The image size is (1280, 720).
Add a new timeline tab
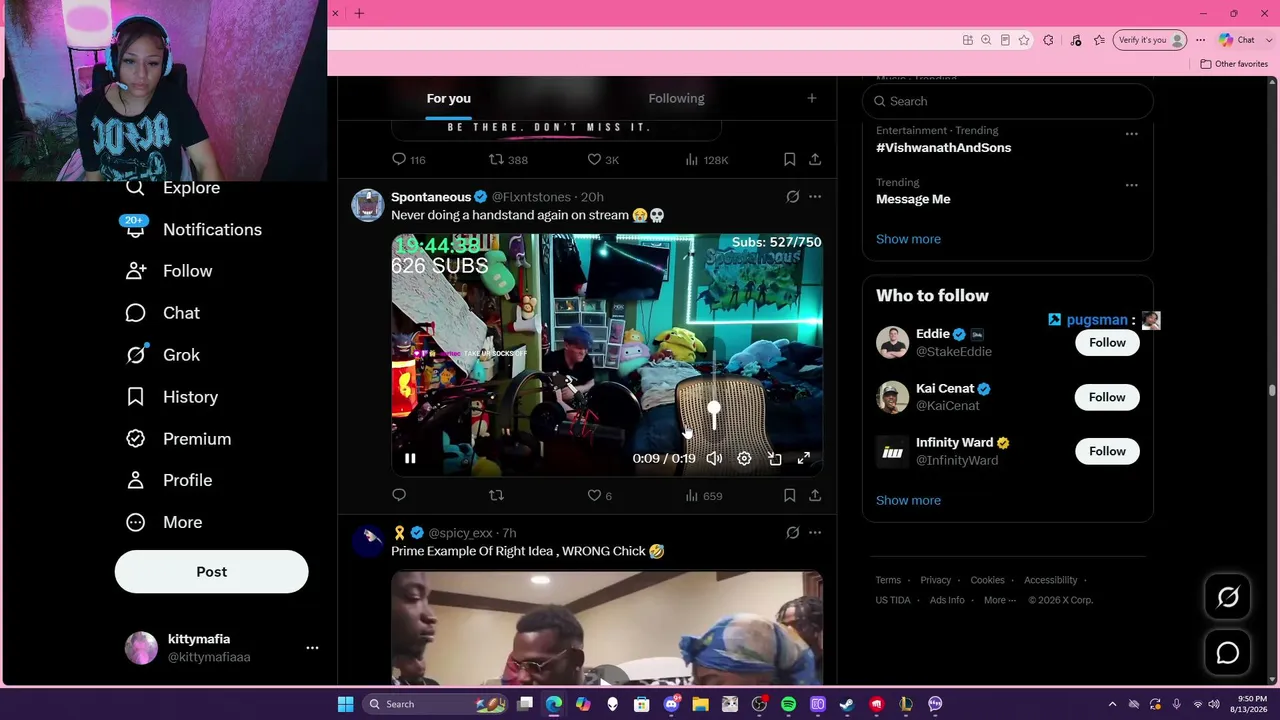click(x=812, y=98)
